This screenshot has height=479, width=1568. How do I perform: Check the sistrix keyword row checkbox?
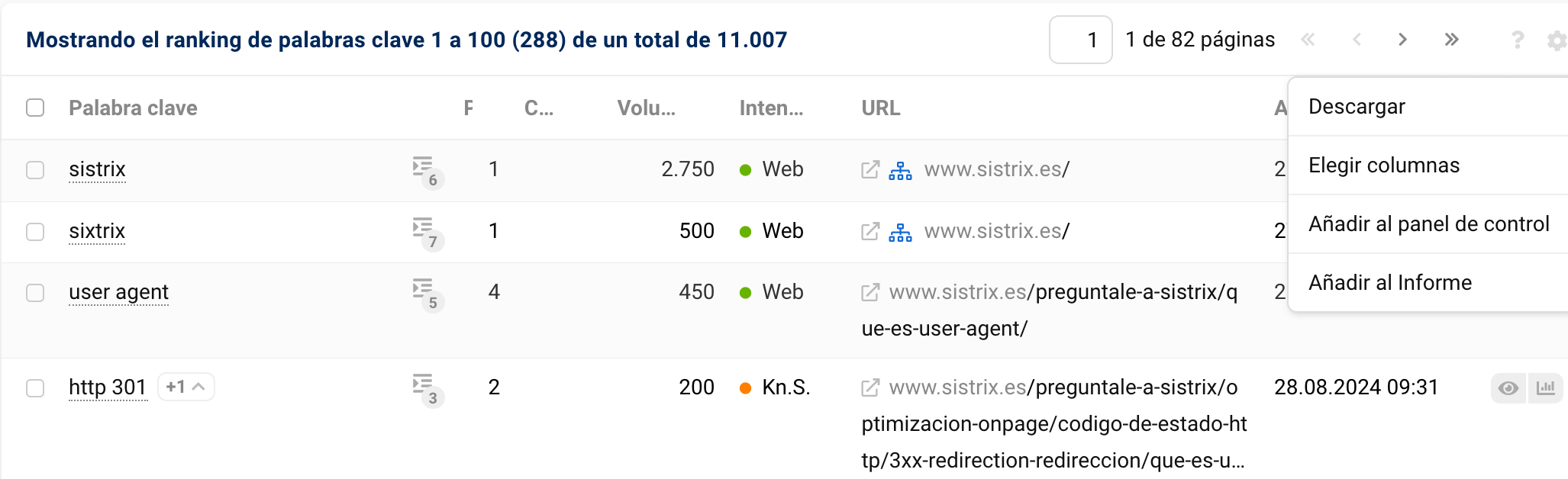pos(35,169)
